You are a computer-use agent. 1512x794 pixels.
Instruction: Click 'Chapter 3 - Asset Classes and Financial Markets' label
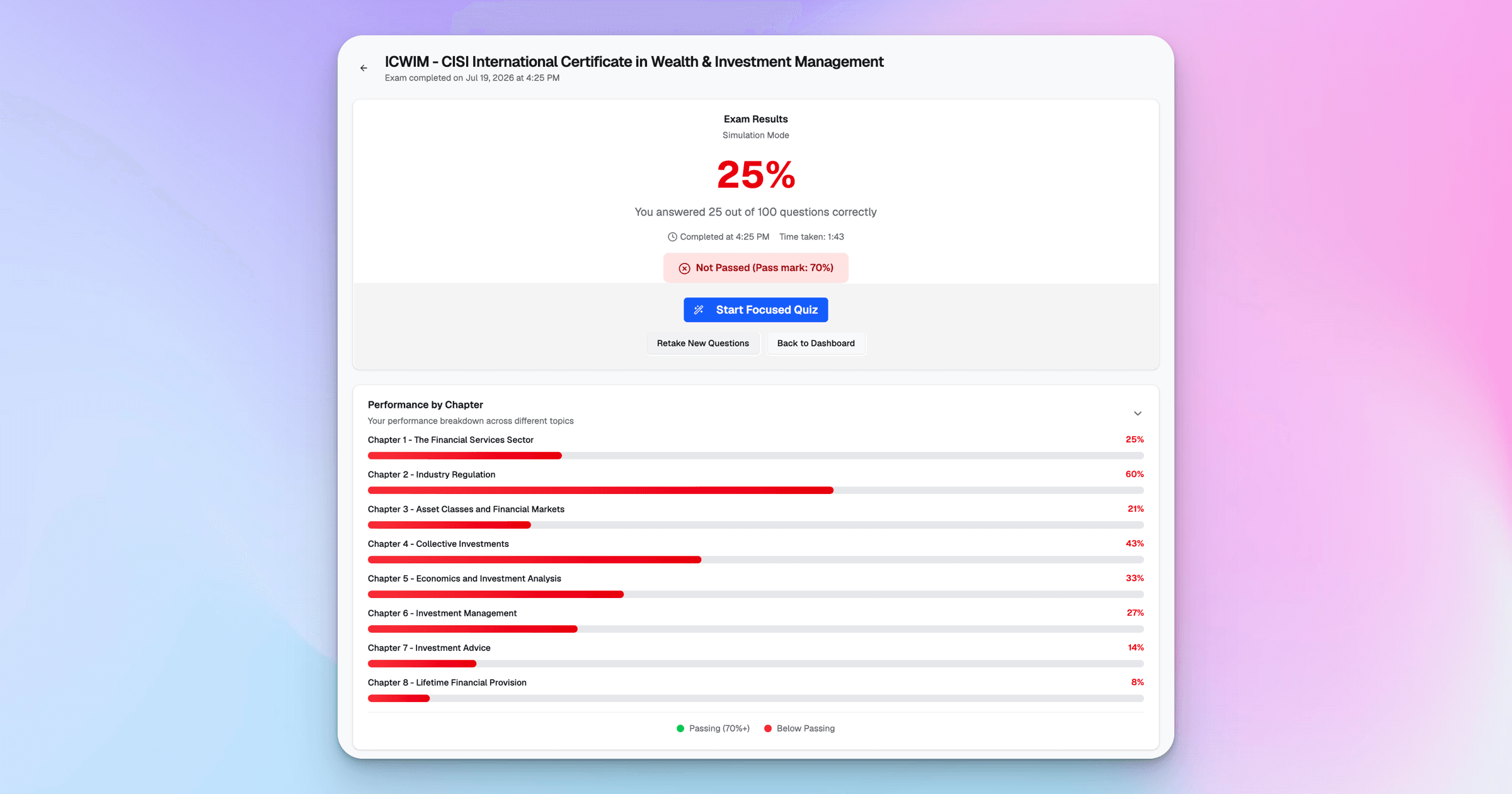pos(466,509)
